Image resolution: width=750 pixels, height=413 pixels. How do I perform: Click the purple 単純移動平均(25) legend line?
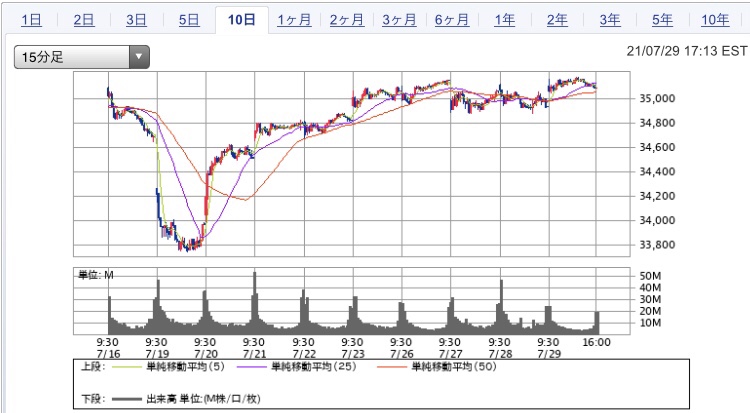point(250,368)
